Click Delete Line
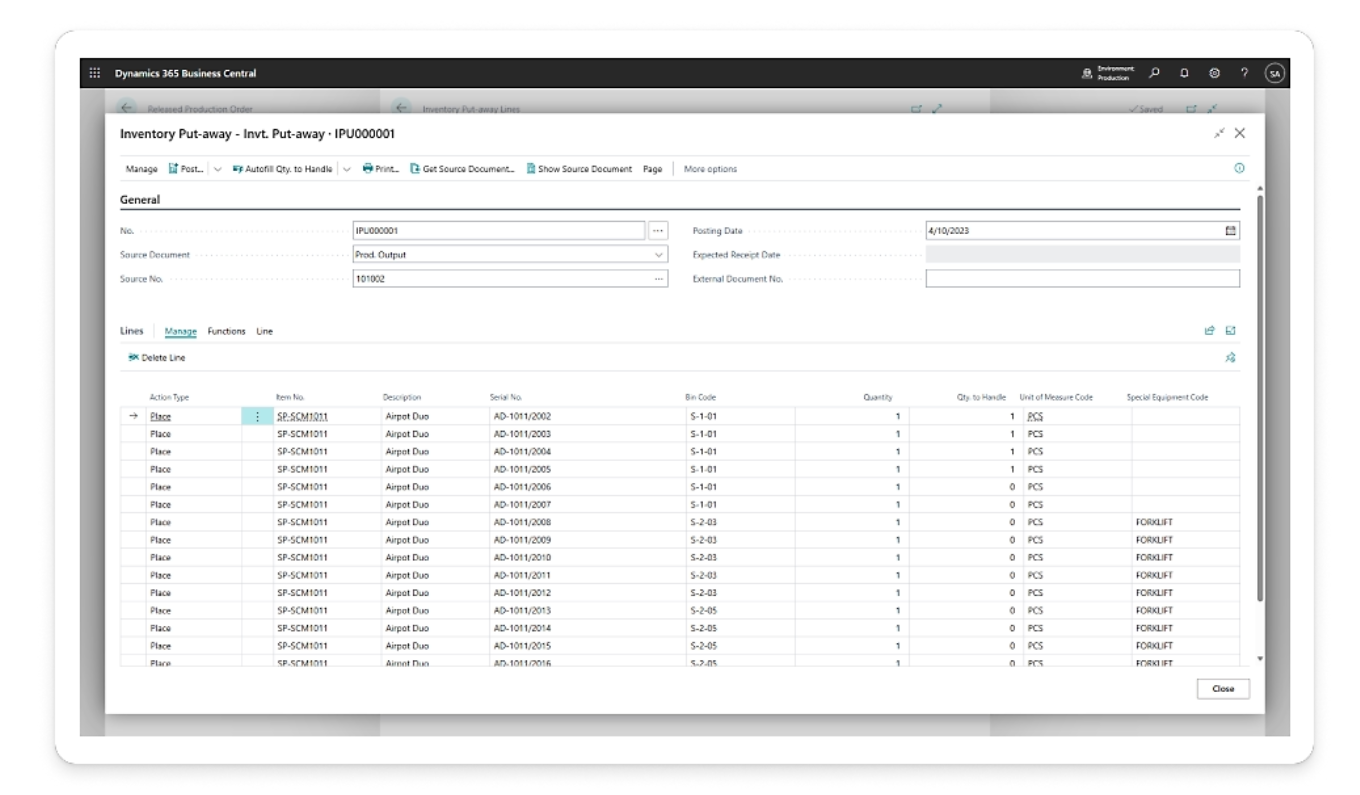This screenshot has width=1360, height=795. [x=157, y=357]
